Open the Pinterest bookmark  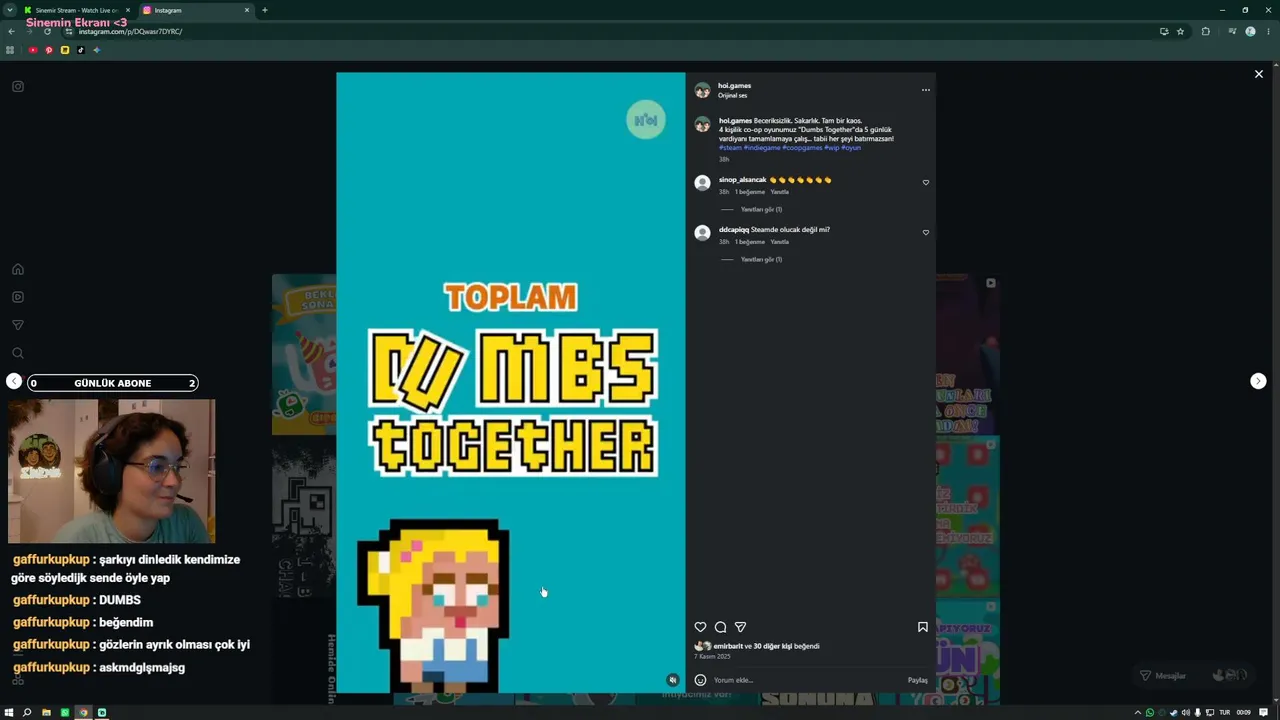49,50
